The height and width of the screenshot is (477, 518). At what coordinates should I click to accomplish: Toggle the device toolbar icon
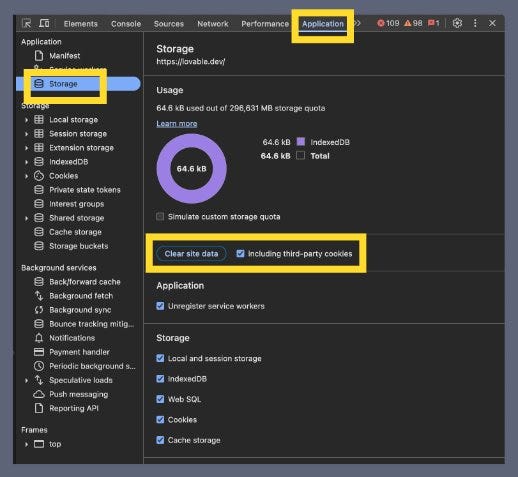pos(44,23)
